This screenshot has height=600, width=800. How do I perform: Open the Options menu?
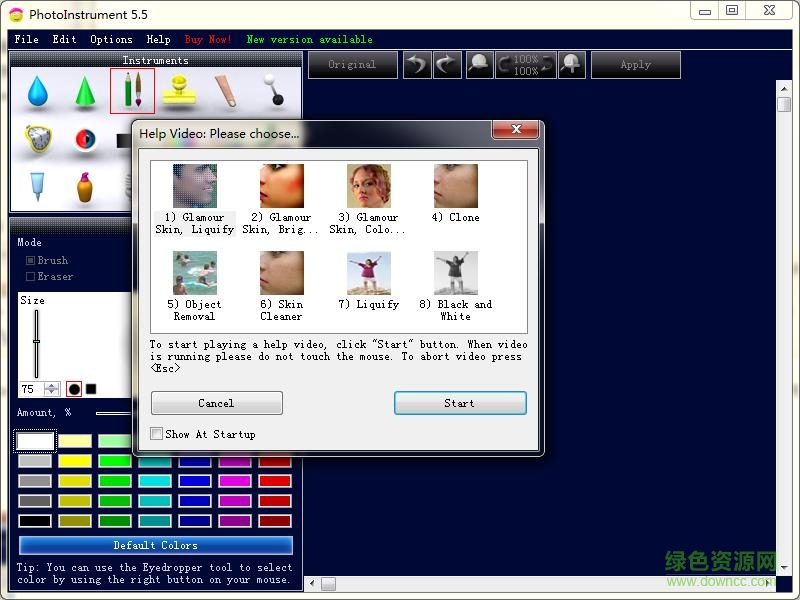pos(111,39)
